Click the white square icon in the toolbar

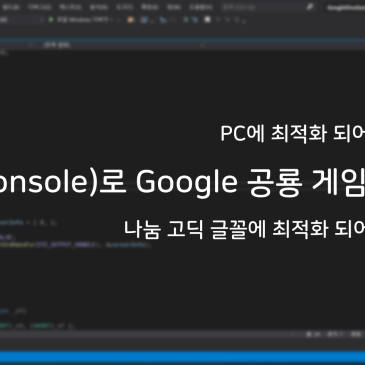[207, 20]
